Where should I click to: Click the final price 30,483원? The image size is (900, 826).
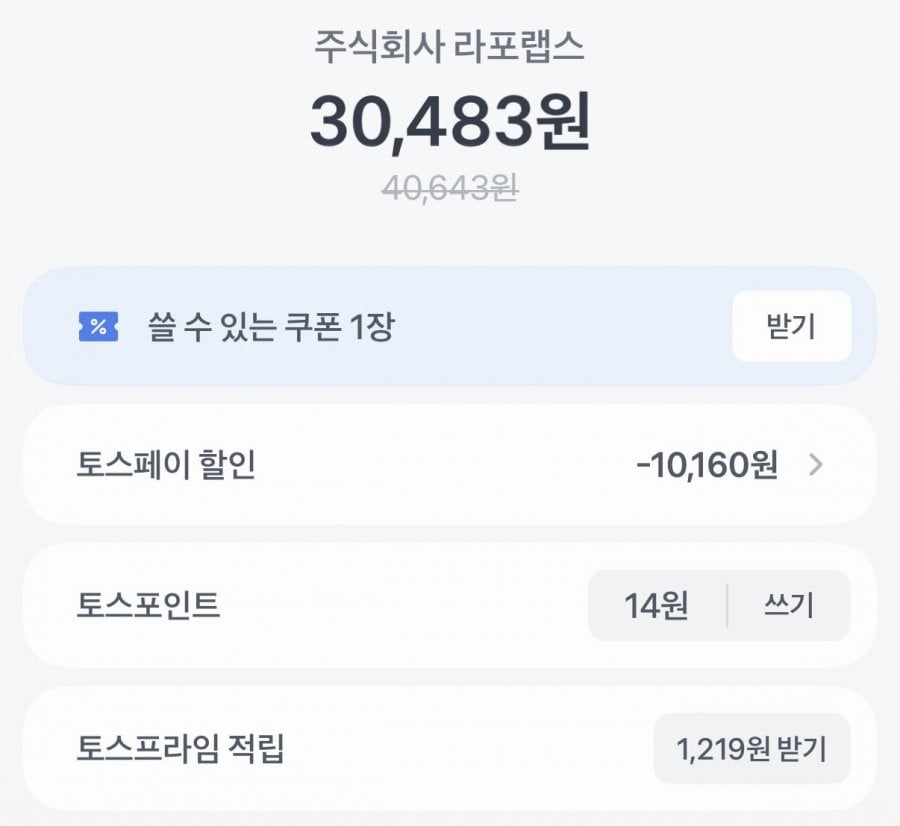coord(449,122)
